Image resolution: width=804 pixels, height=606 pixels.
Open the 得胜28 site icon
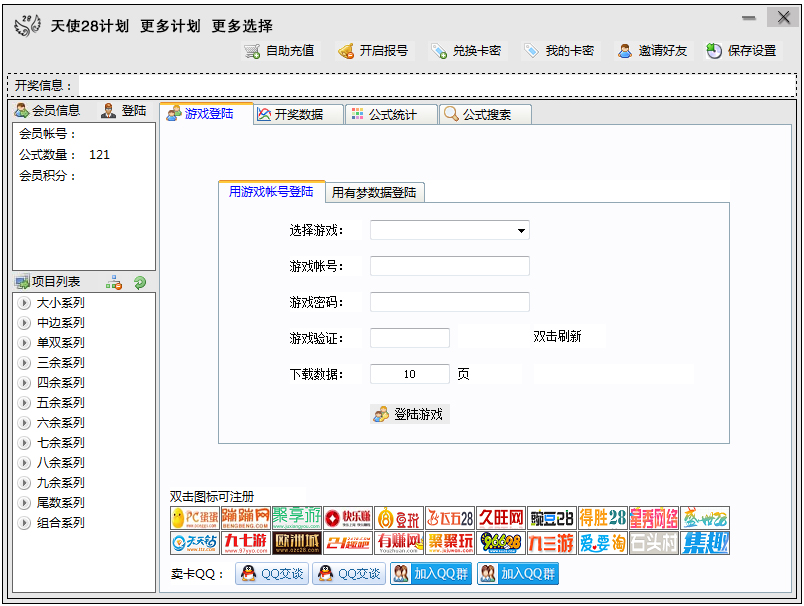[x=603, y=518]
